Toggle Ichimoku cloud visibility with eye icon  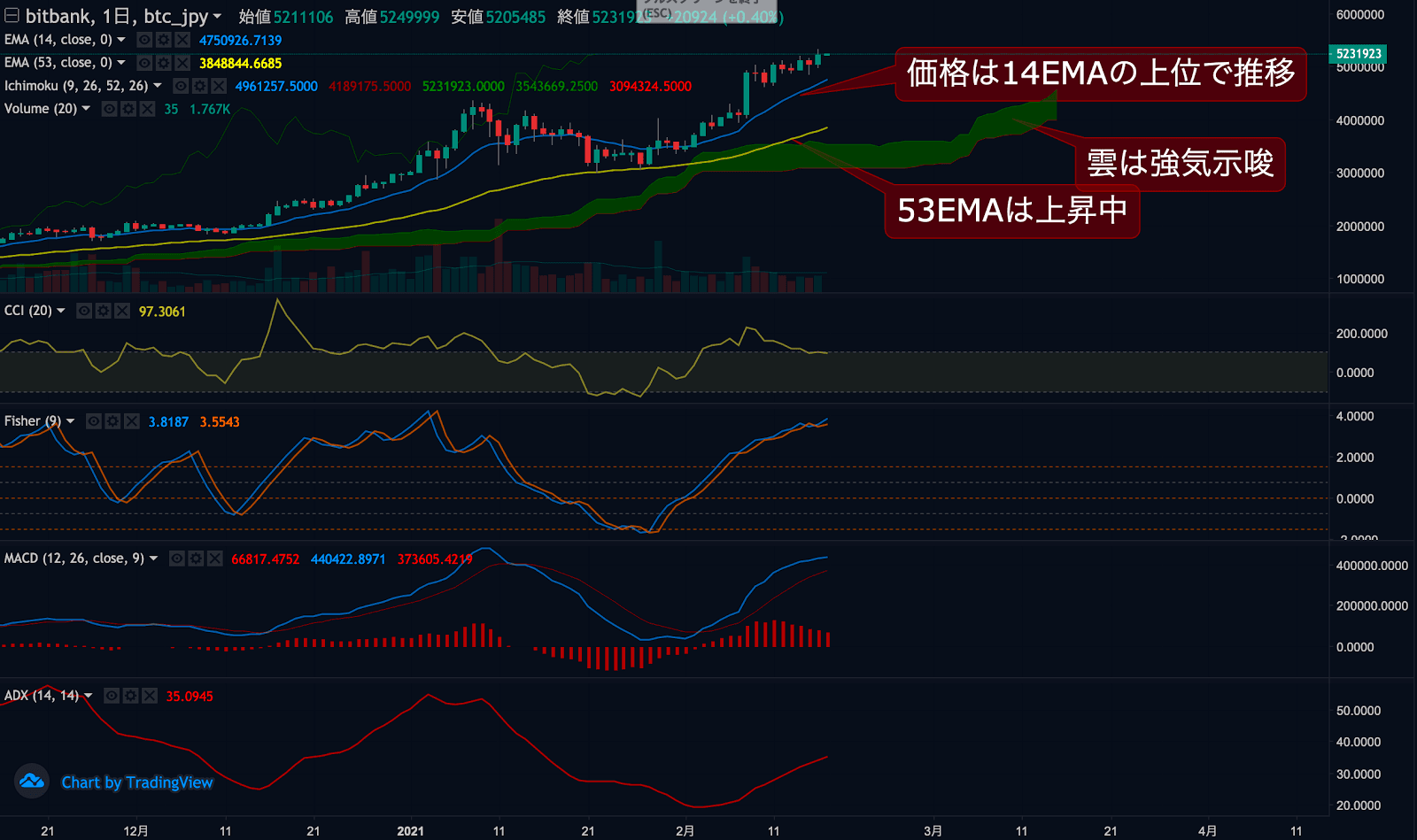tap(181, 86)
